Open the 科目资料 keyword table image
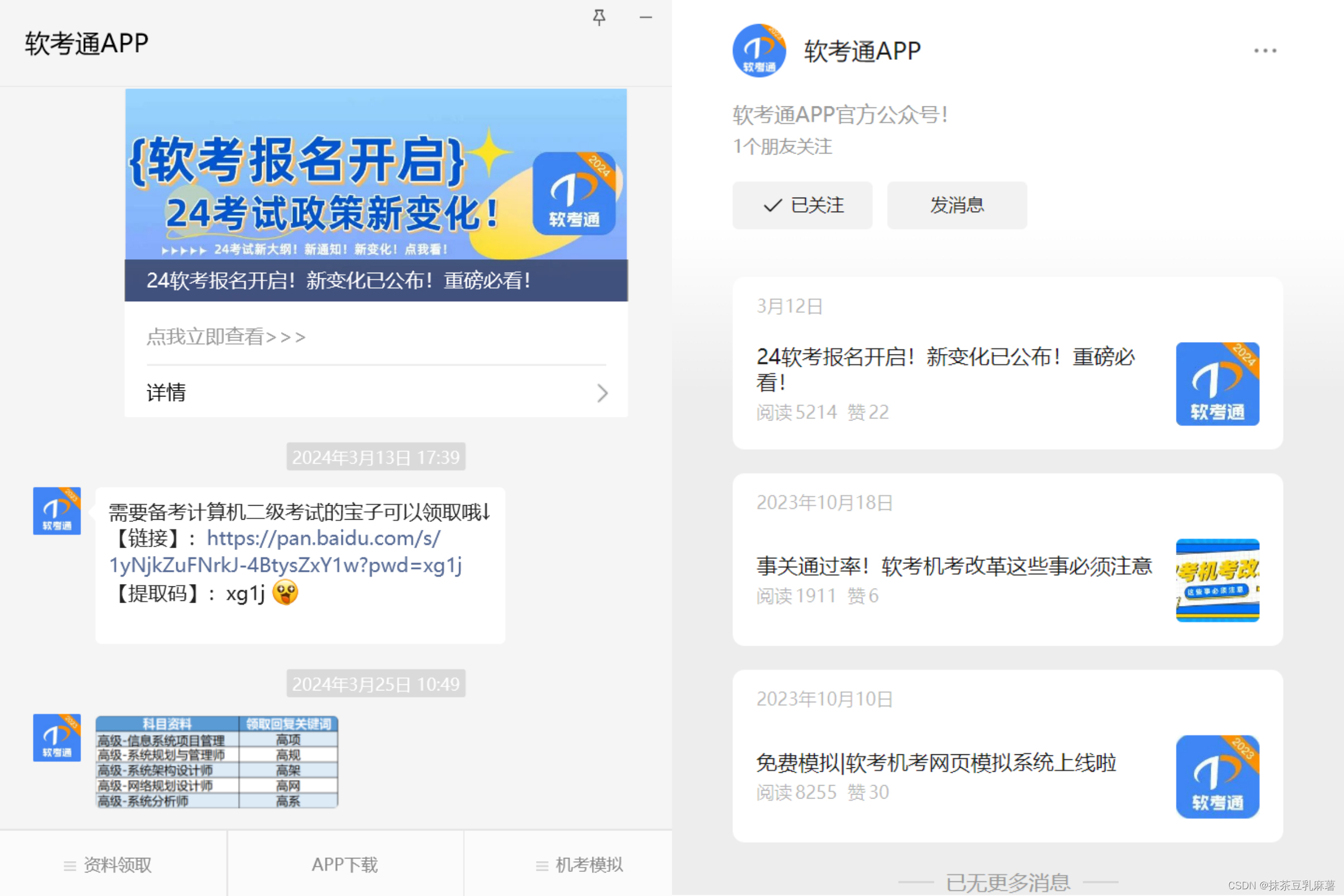 [x=217, y=762]
